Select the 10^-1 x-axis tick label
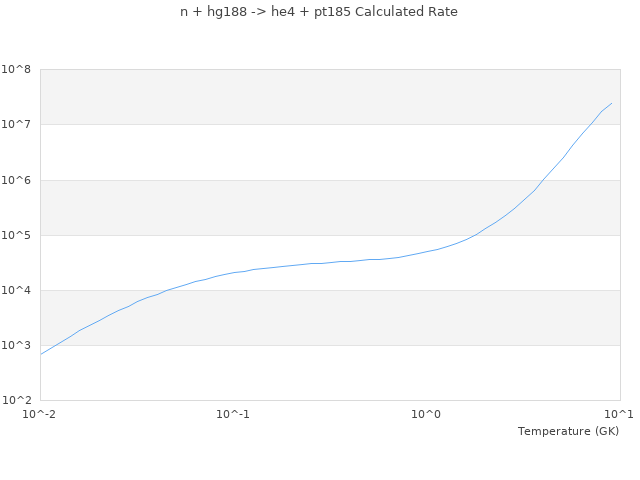This screenshot has height=480, width=640. pos(233,414)
